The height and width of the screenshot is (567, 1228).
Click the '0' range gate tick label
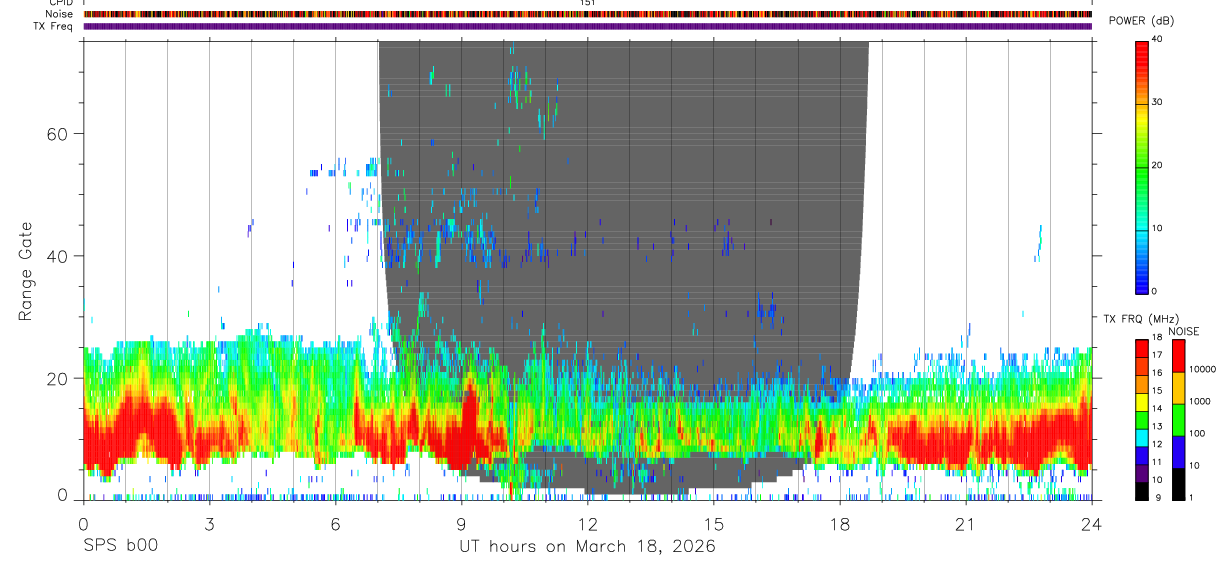[x=64, y=493]
